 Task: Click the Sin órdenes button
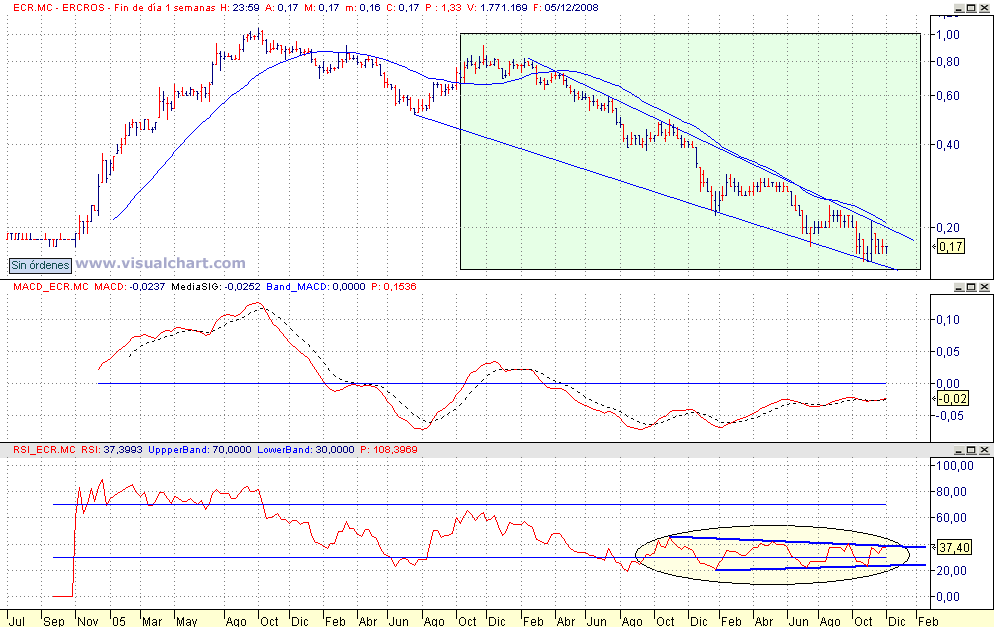pyautogui.click(x=40, y=265)
